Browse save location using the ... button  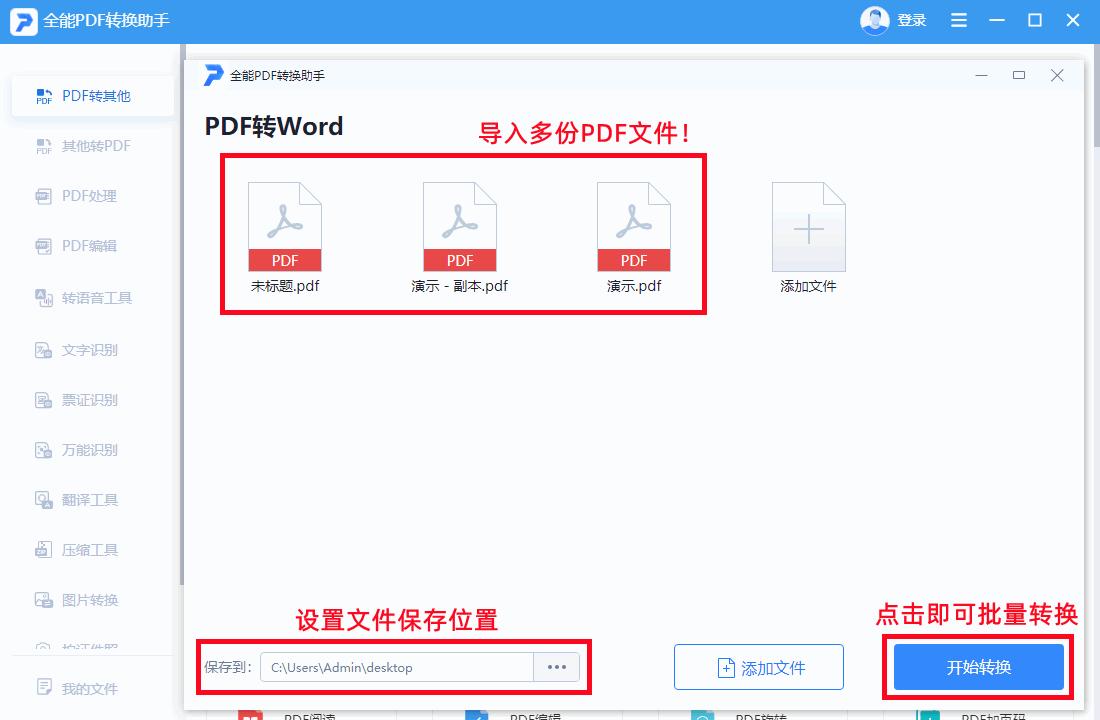point(557,666)
